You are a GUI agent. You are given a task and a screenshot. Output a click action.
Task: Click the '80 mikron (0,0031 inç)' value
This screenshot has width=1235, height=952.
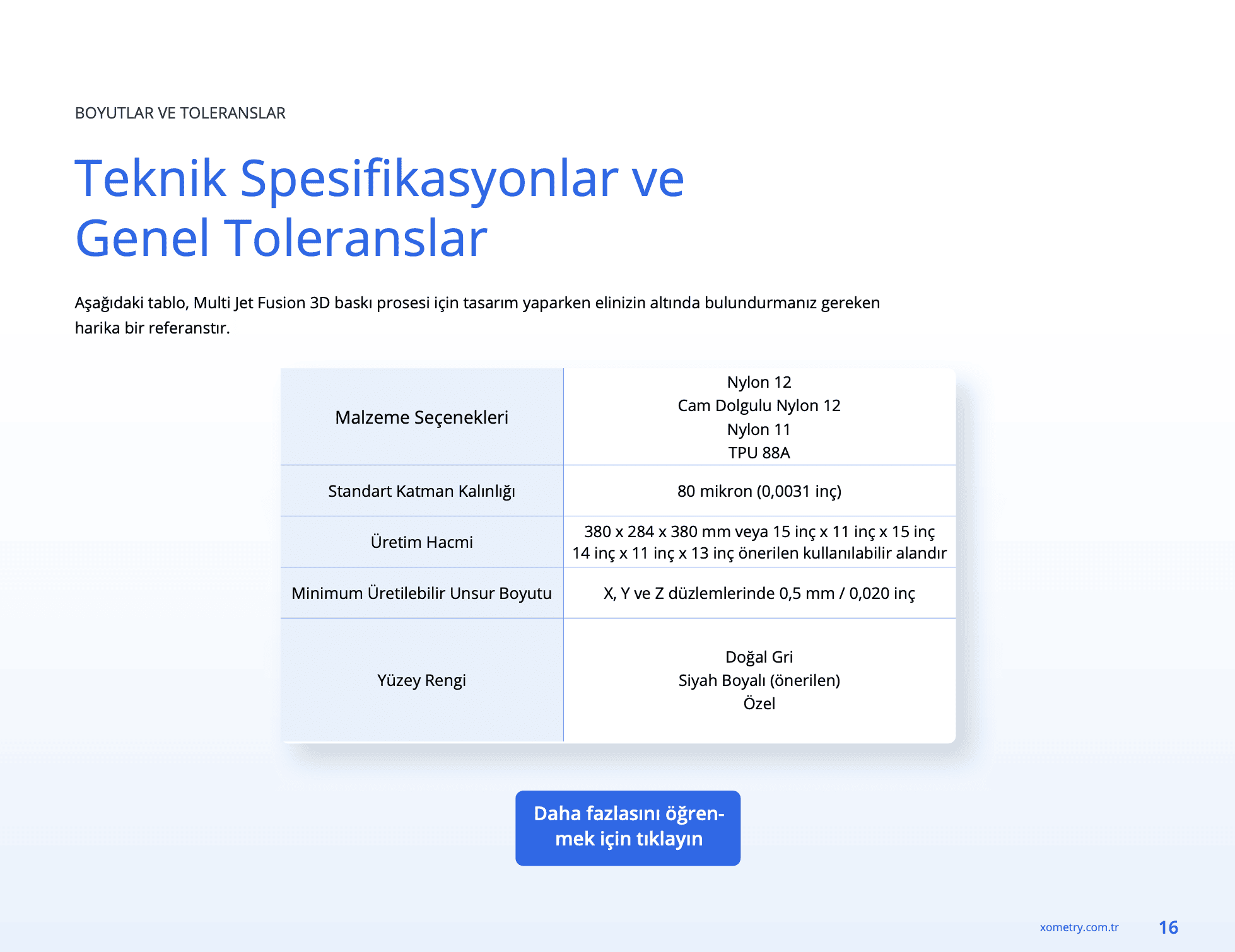click(759, 491)
